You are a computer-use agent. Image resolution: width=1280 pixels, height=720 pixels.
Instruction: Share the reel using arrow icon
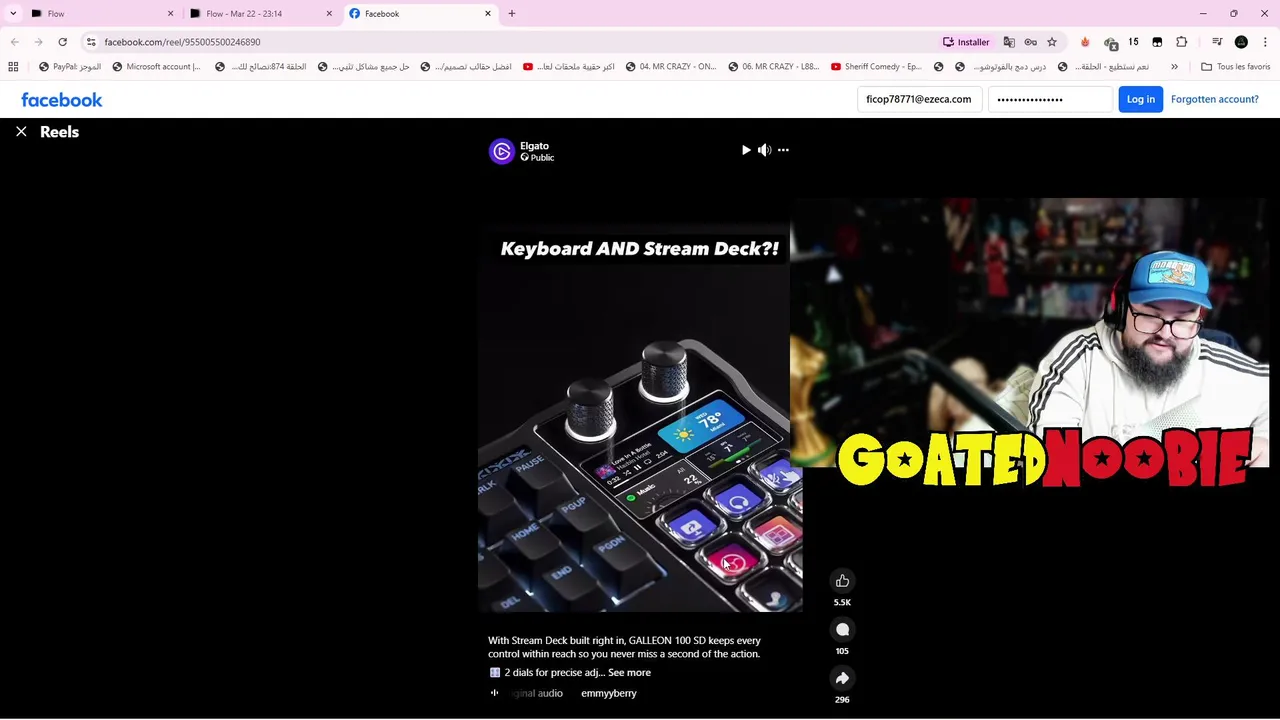click(x=842, y=678)
